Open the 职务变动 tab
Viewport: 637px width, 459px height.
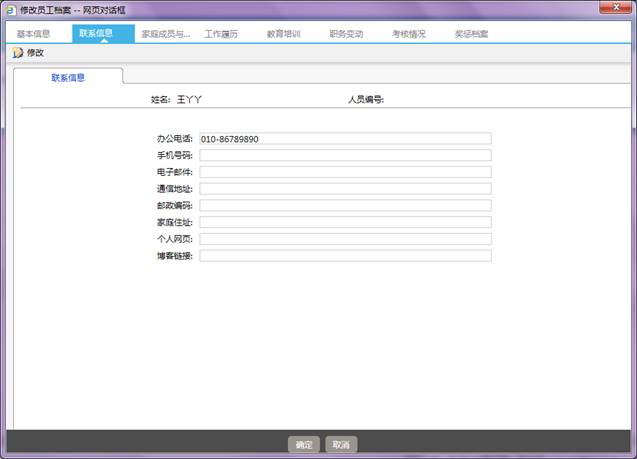click(x=346, y=33)
